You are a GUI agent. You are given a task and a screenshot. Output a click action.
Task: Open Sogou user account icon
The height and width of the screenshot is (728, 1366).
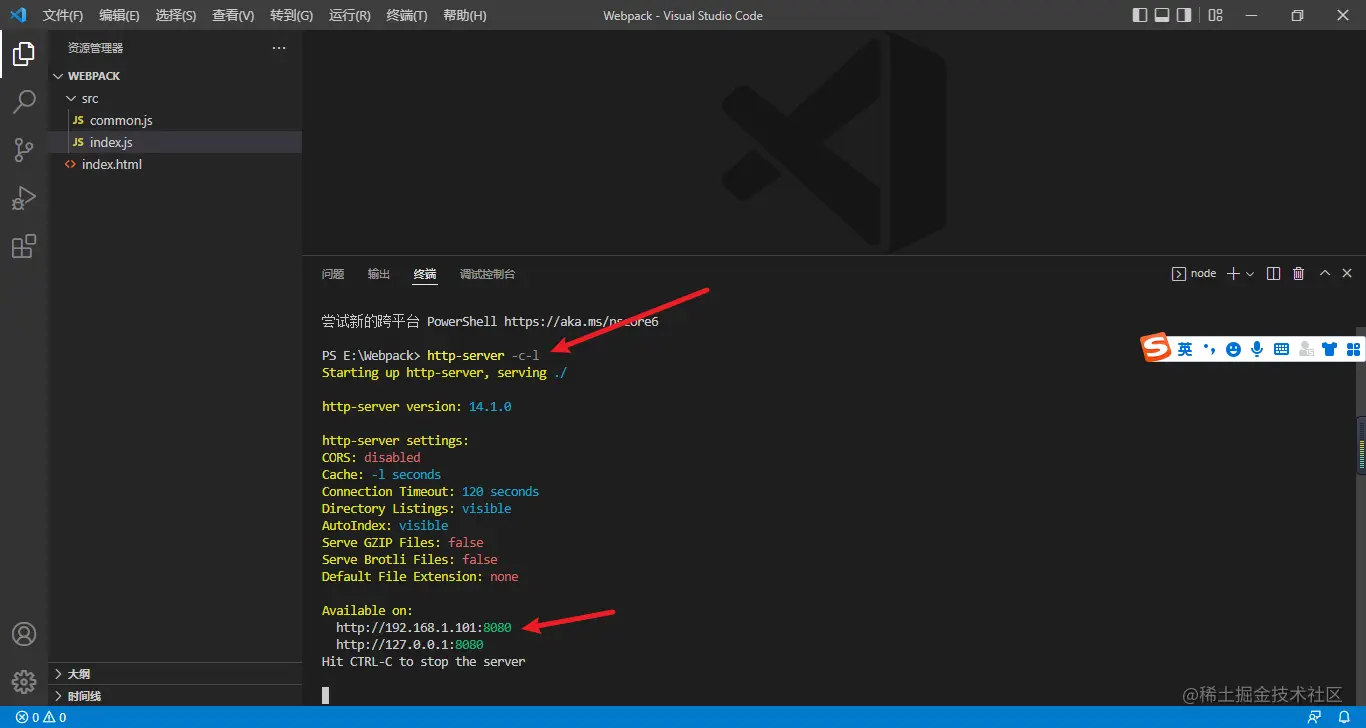tap(1306, 349)
